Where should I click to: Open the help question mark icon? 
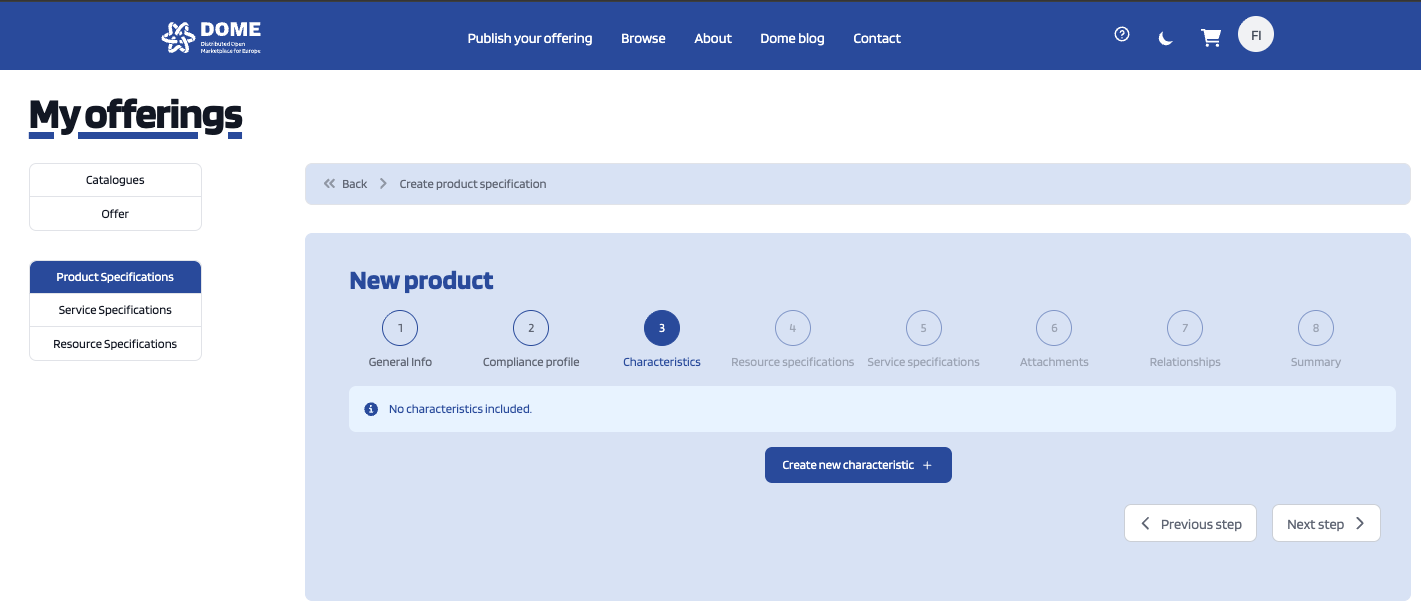(x=1122, y=35)
